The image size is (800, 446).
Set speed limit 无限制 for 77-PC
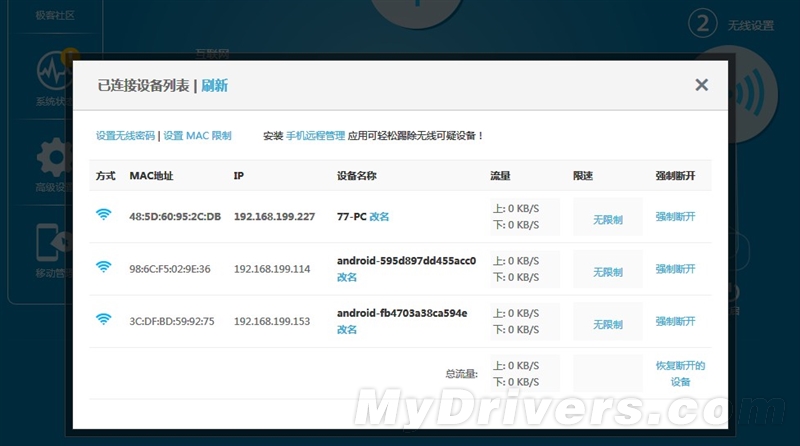tap(607, 219)
